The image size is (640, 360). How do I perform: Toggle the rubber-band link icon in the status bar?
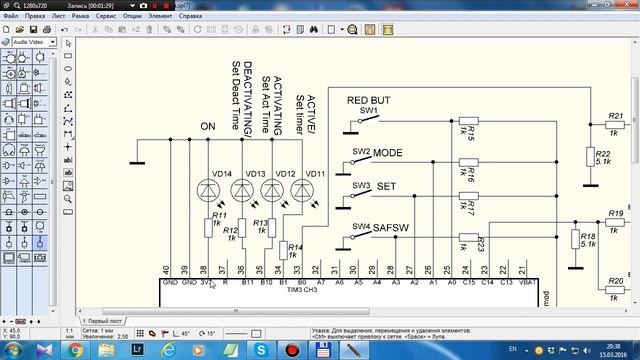152,333
